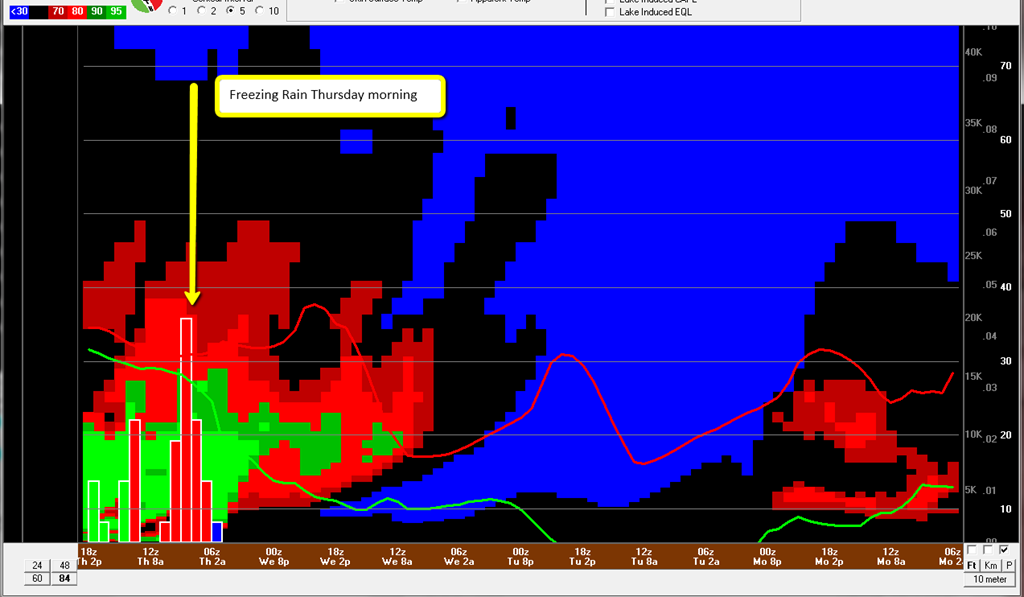Jump to 06z Th 2a on time axis
Image resolution: width=1024 pixels, height=597 pixels.
[212, 557]
